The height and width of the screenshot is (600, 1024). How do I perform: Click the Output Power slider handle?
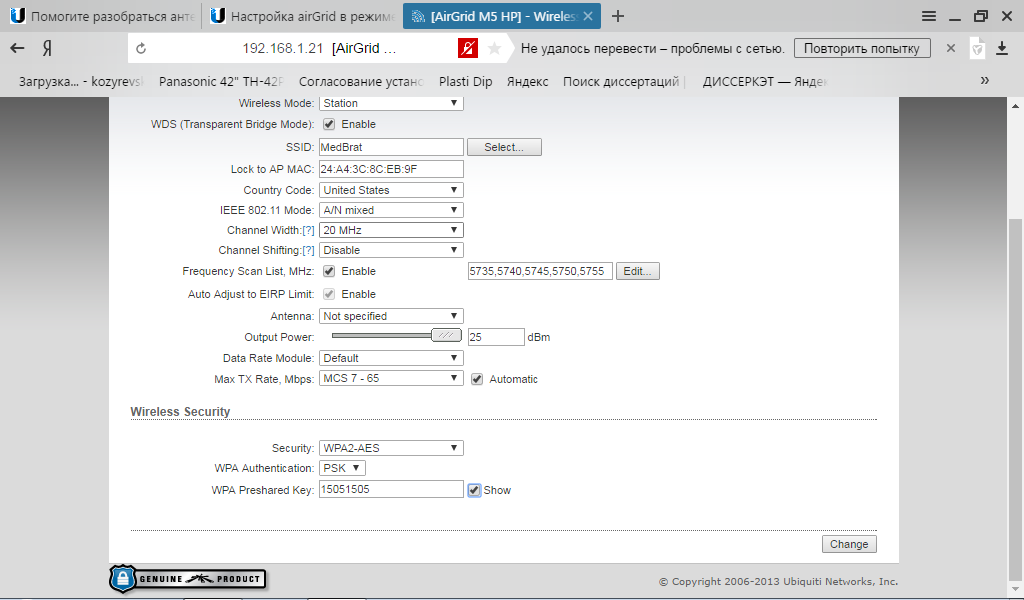pos(446,336)
